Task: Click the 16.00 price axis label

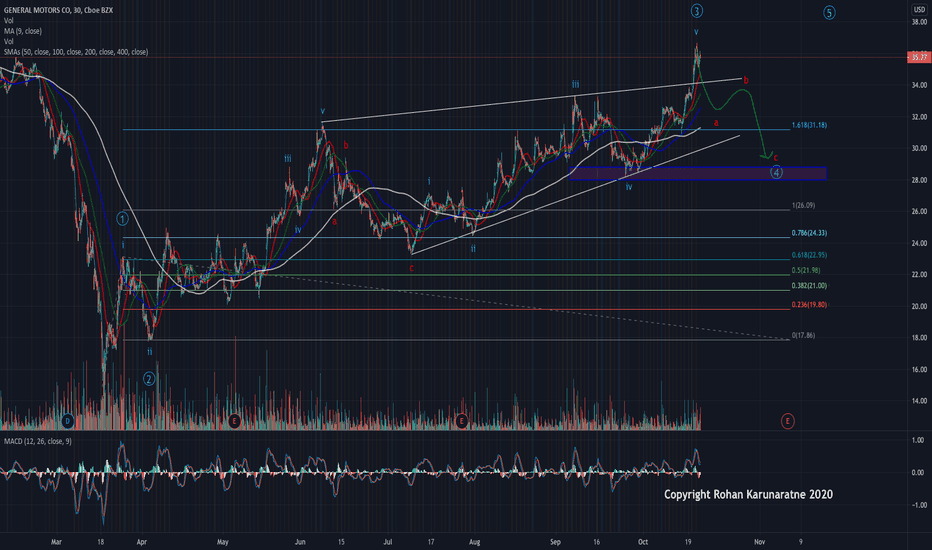Action: 919,369
